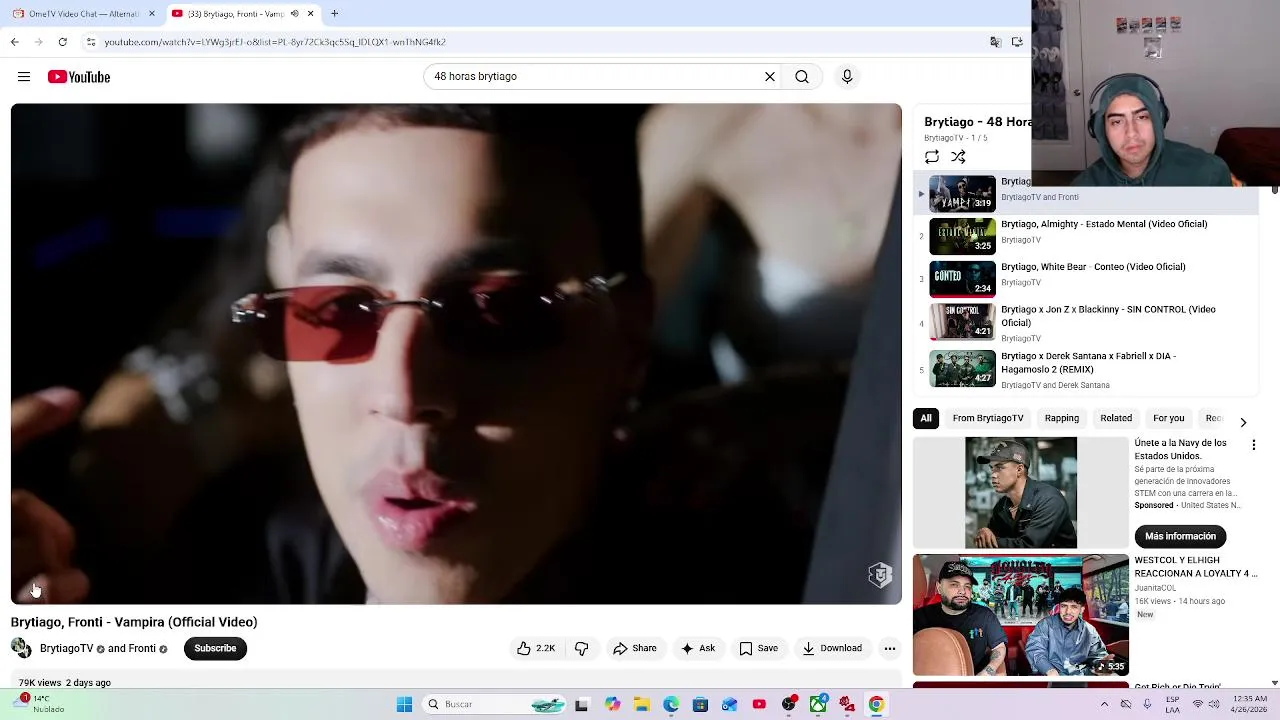Open Xbox app from taskbar
This screenshot has height=720, width=1280.
(818, 704)
